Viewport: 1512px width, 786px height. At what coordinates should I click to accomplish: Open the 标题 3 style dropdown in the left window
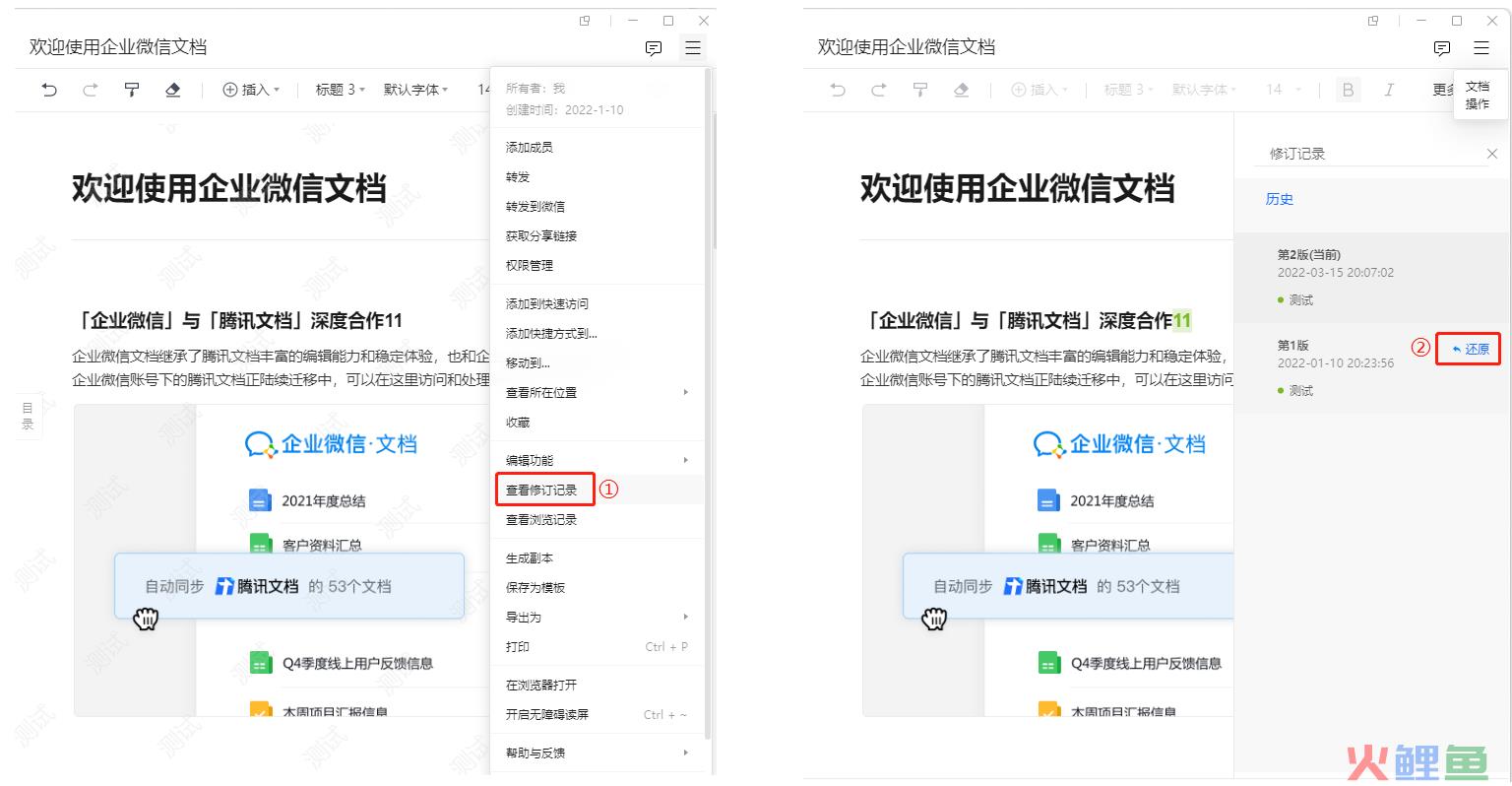coord(341,90)
